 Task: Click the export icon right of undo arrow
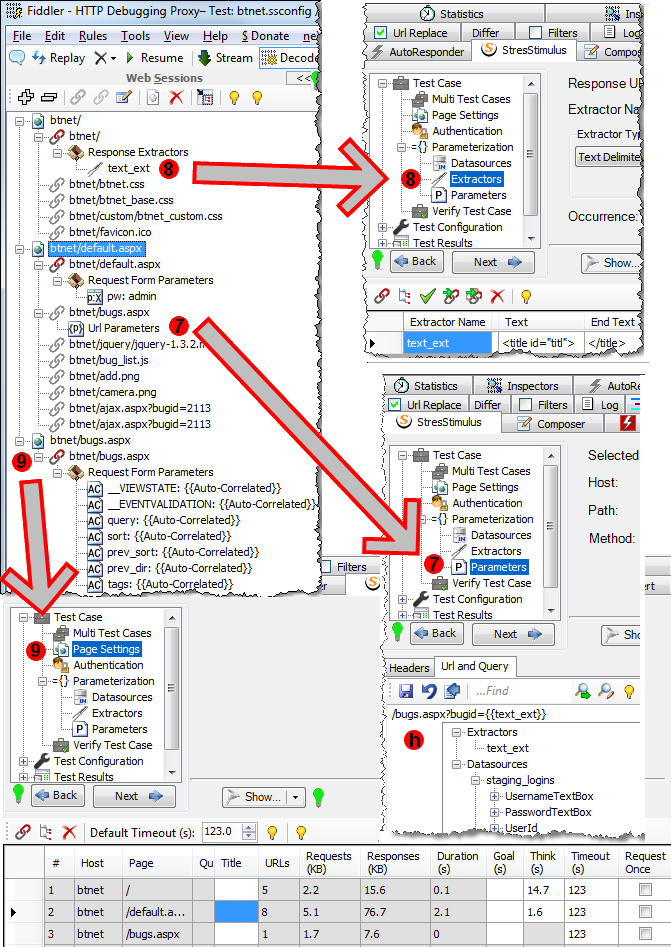coord(452,691)
